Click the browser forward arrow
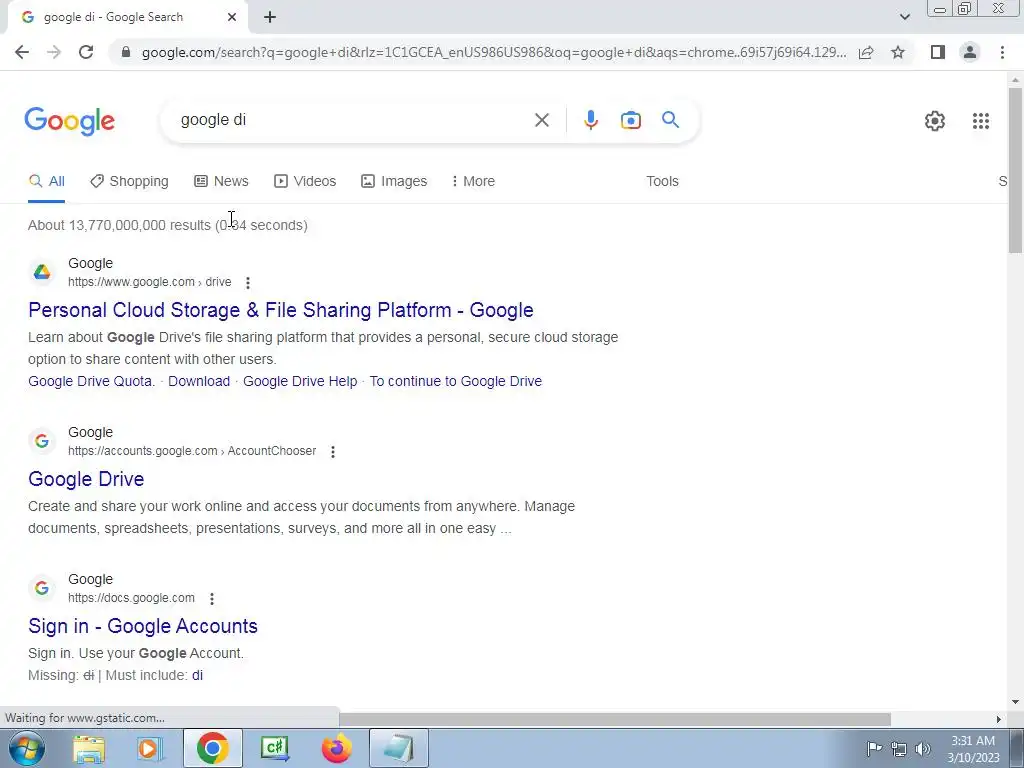 tap(54, 52)
